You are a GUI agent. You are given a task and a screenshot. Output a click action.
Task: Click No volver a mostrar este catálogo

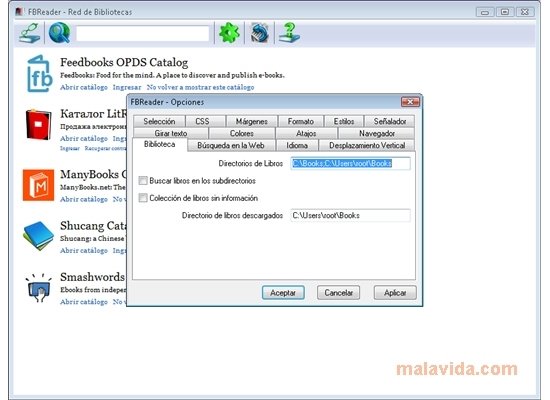(200, 87)
